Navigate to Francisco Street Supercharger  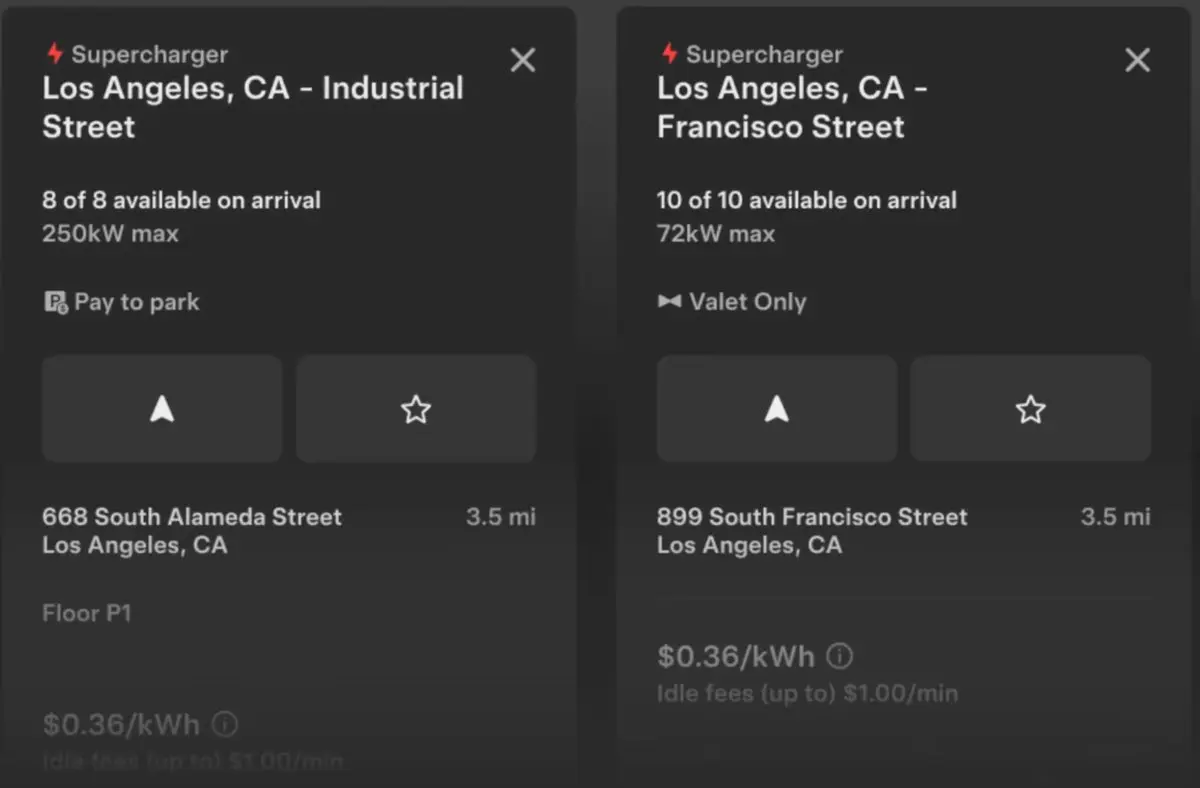pyautogui.click(x=777, y=409)
